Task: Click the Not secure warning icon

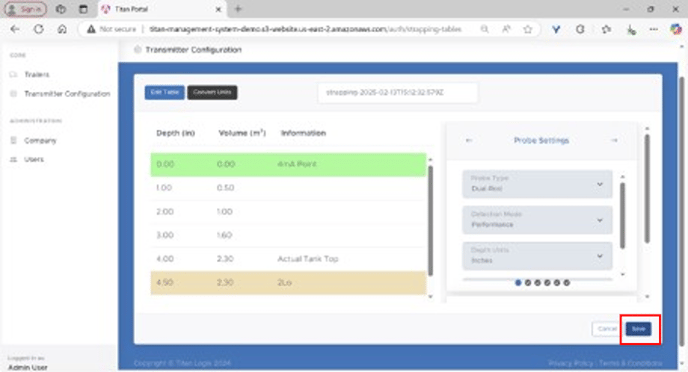Action: pos(91,29)
